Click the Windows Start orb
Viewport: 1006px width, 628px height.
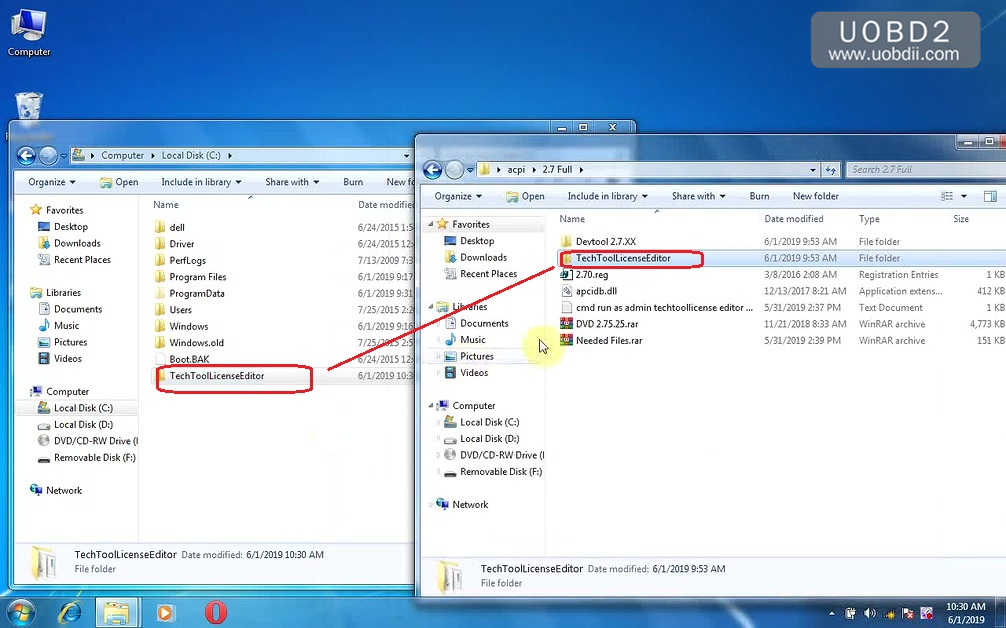[21, 612]
